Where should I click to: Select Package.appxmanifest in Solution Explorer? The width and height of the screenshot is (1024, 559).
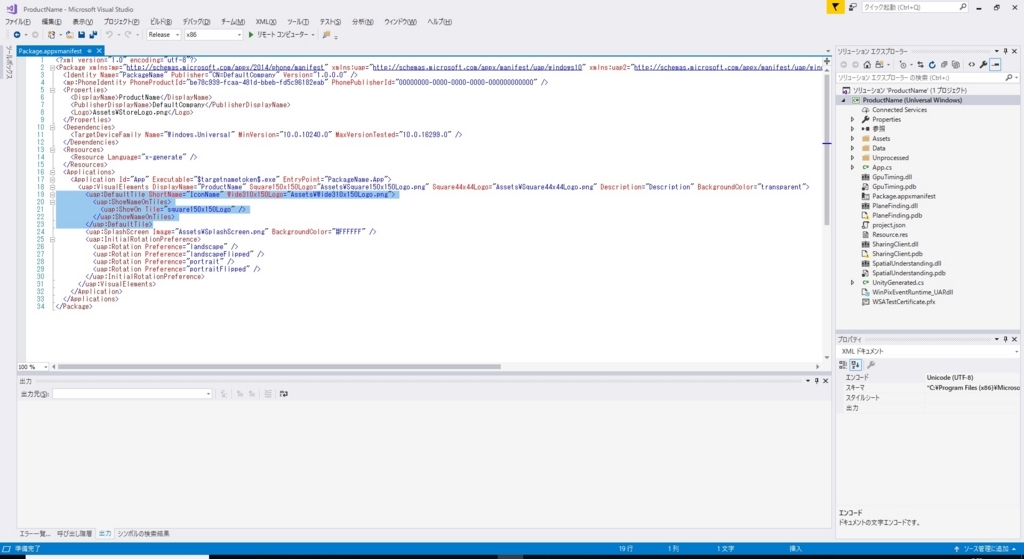pyautogui.click(x=904, y=196)
